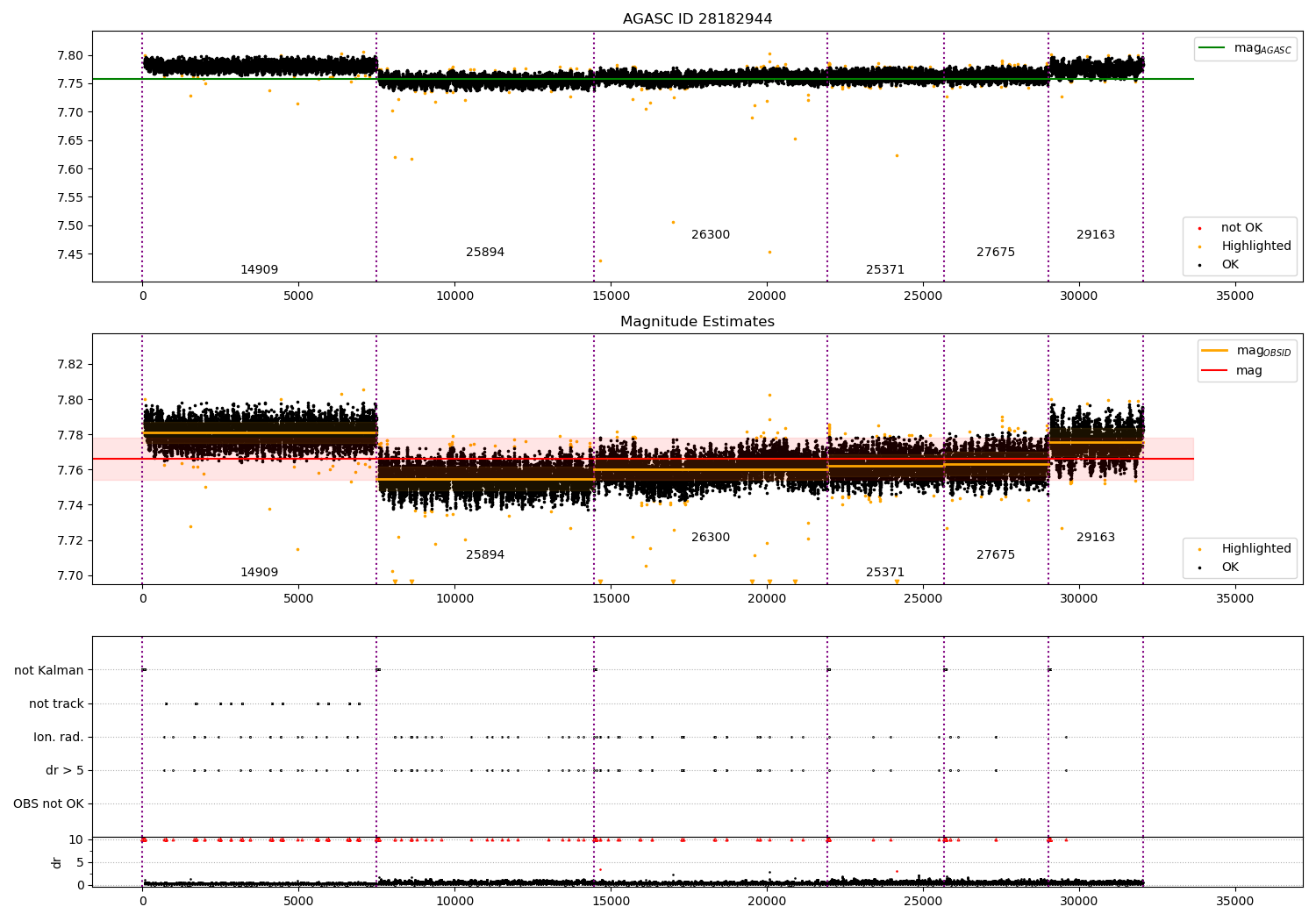Click obsid label 29163 in Magnitude Estimates panel
1316x921 pixels.
pyautogui.click(x=1096, y=538)
